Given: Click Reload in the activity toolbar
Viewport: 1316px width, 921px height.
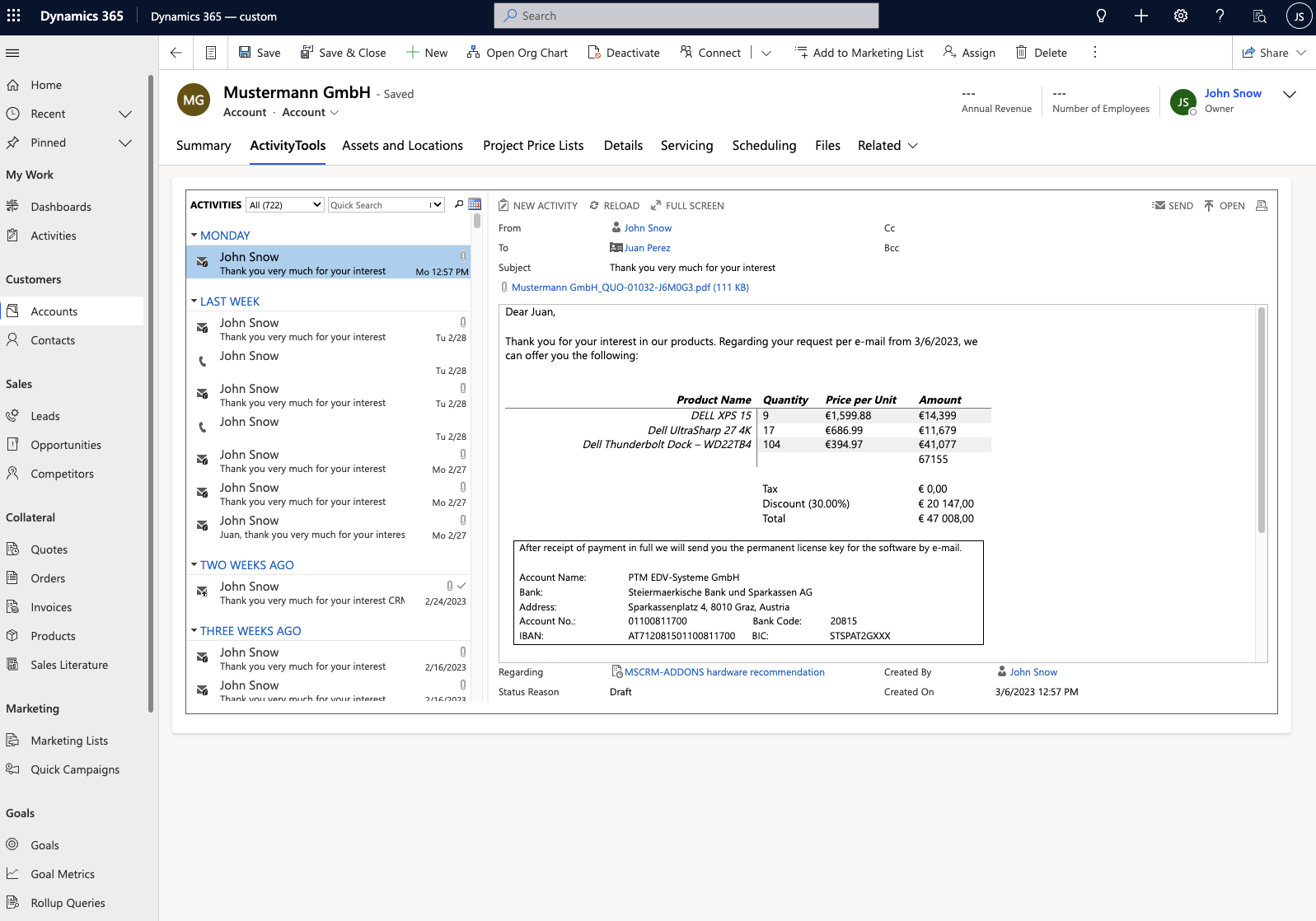Looking at the screenshot, I should point(614,206).
